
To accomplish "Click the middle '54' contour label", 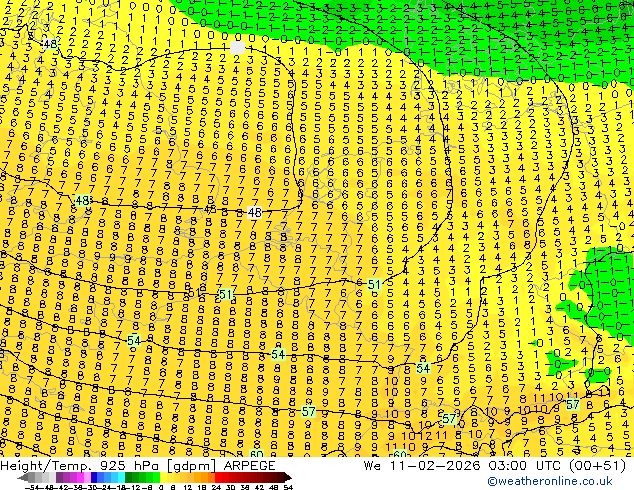I will pos(278,355).
